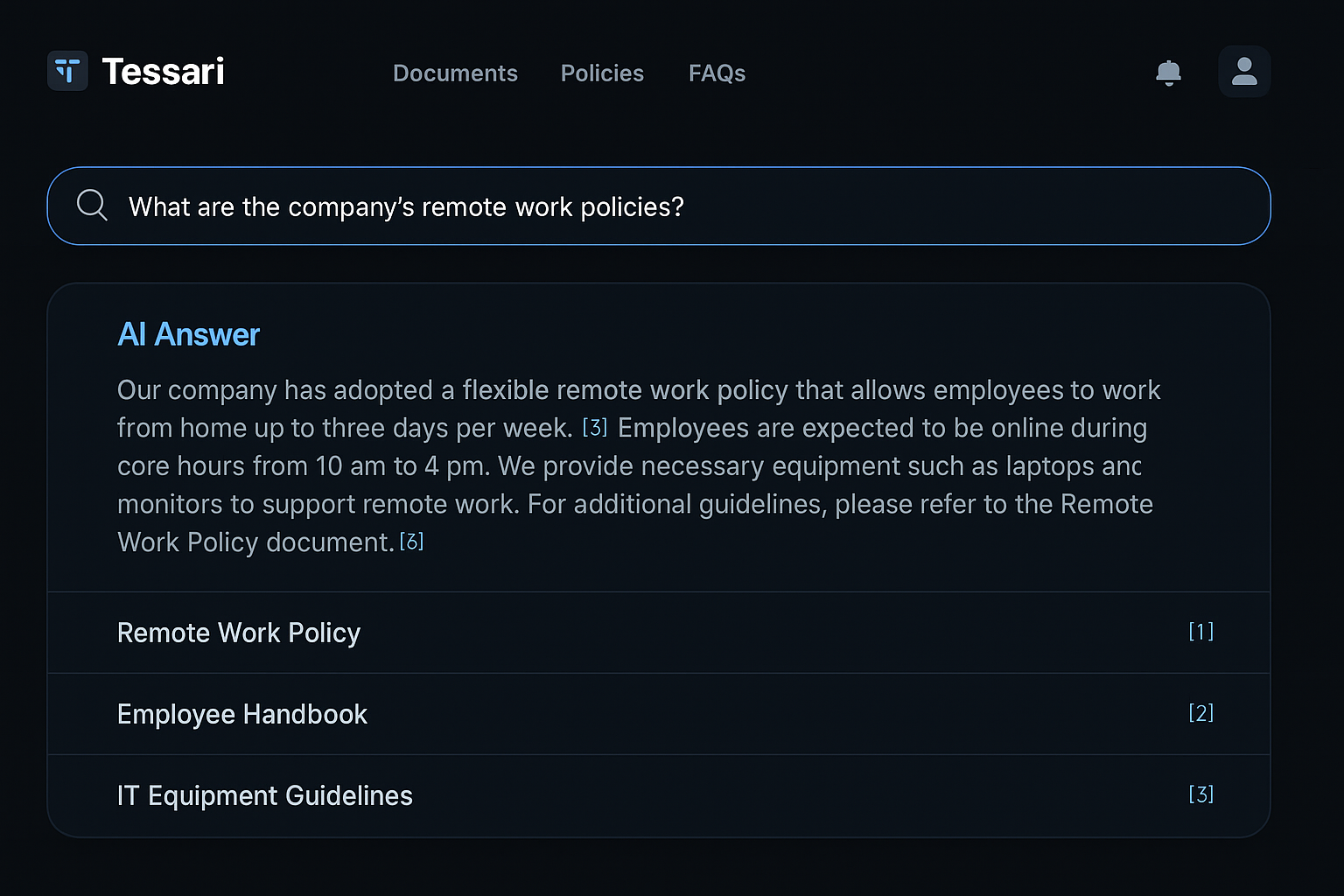Switch to the FAQs page
1344x896 pixels.
click(x=717, y=73)
